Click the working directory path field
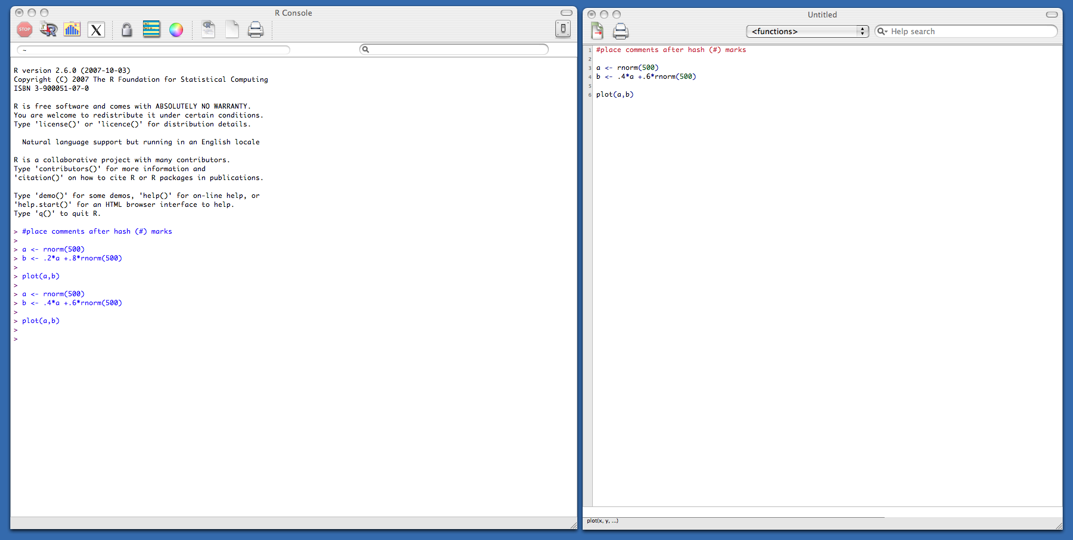 [155, 49]
